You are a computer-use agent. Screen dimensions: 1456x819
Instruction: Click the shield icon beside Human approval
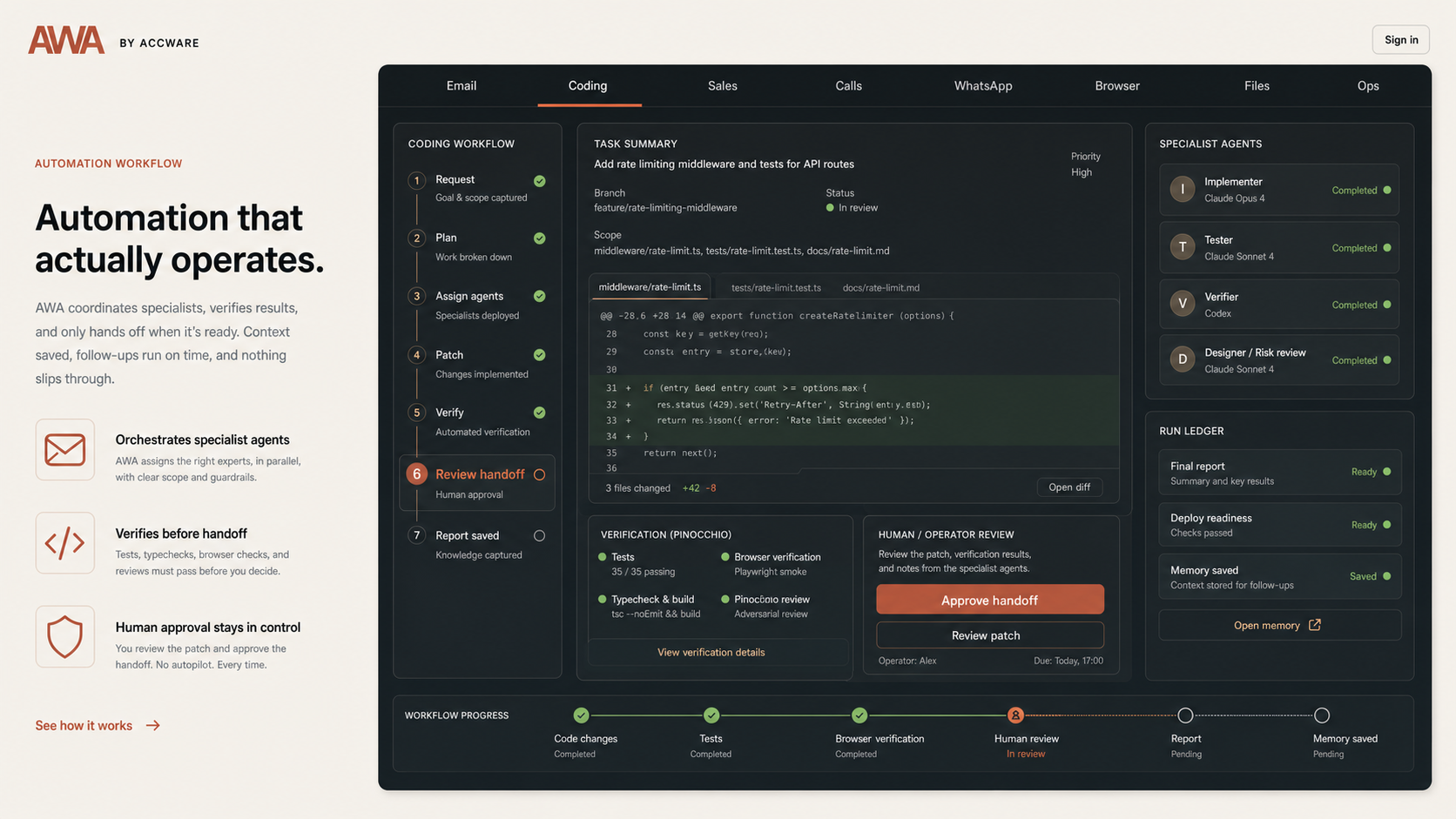(x=65, y=637)
